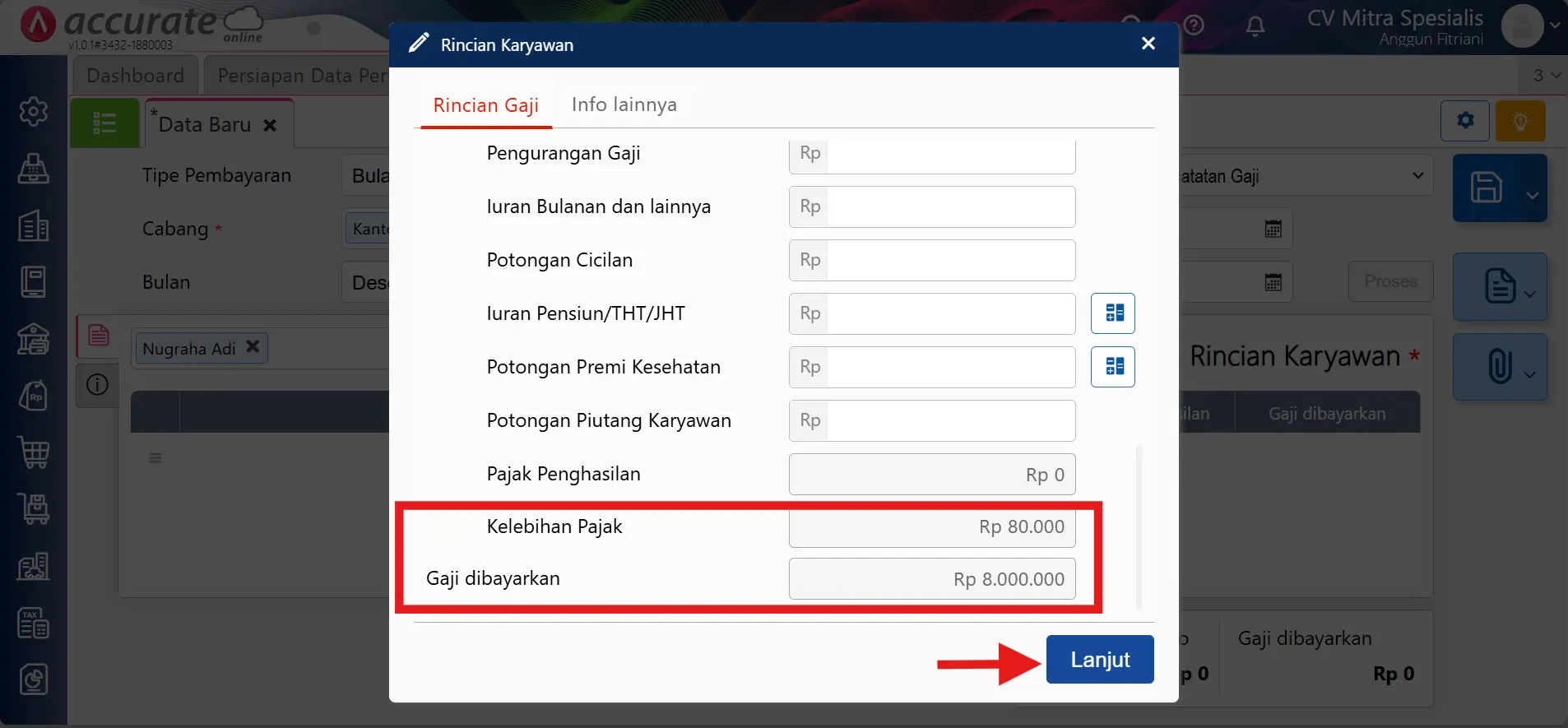
Task: Click the document actions button
Action: 1500,286
